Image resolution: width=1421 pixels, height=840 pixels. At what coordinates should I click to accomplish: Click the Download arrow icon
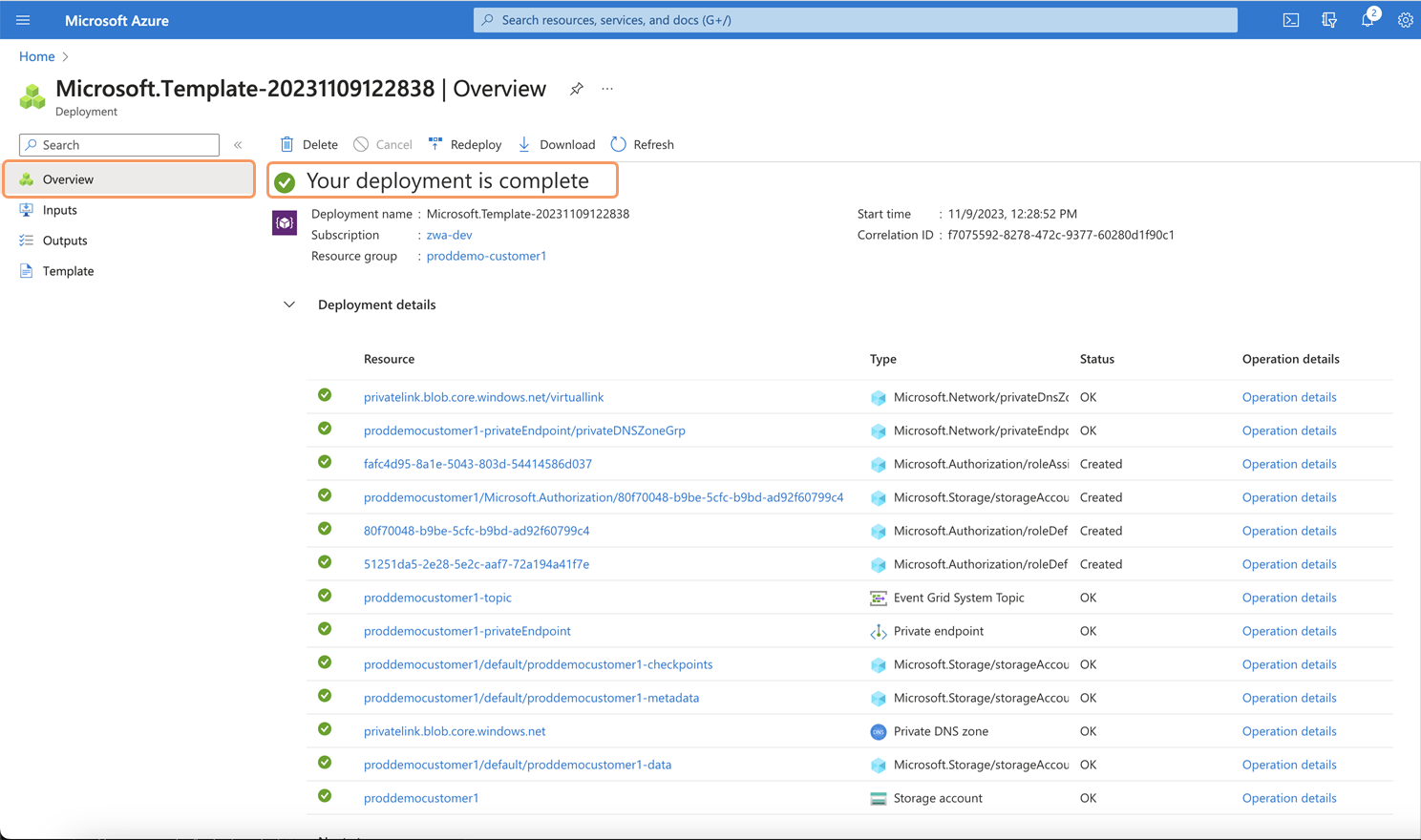(524, 144)
